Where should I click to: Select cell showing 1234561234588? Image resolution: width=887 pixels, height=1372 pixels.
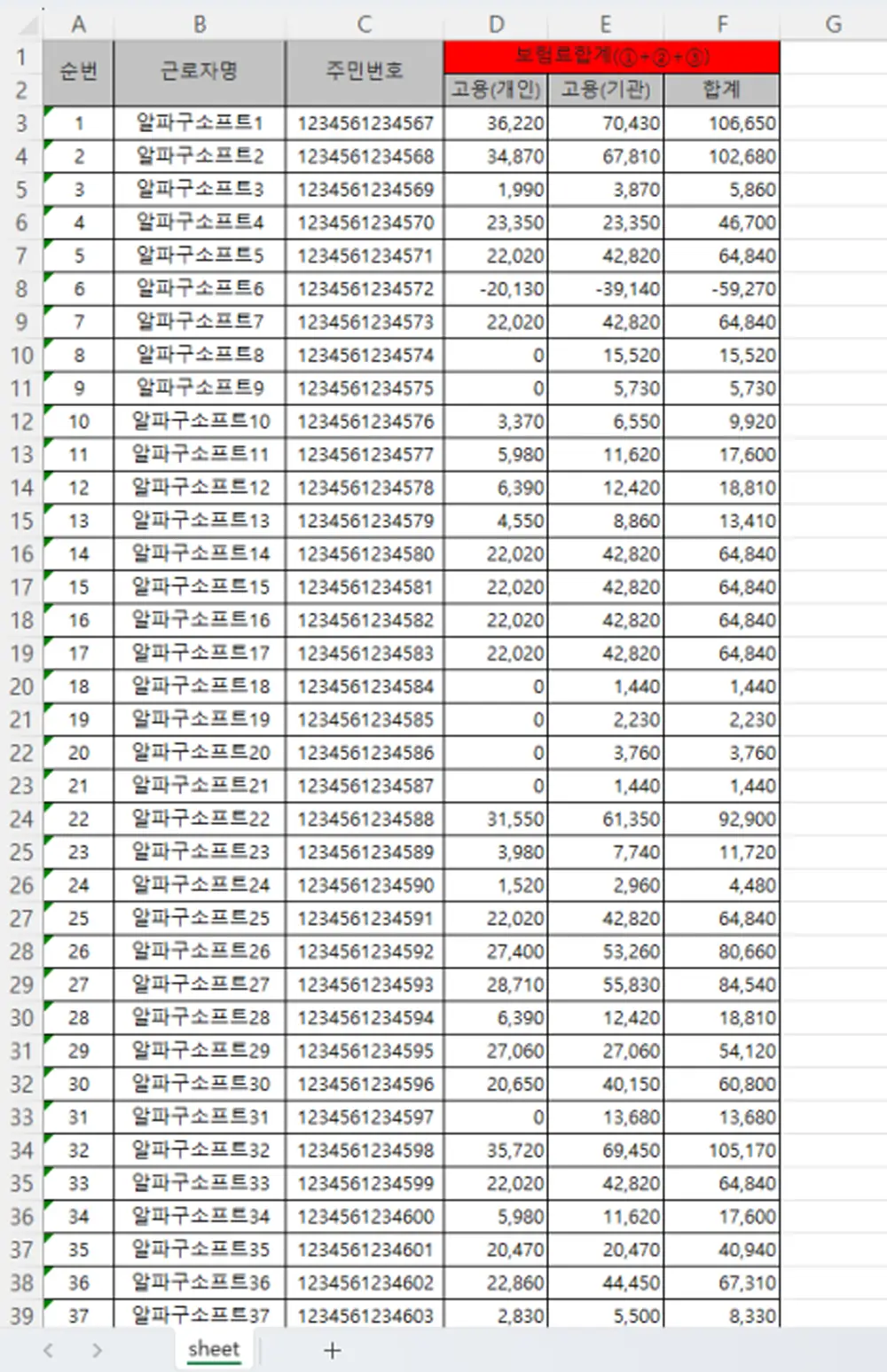click(365, 819)
